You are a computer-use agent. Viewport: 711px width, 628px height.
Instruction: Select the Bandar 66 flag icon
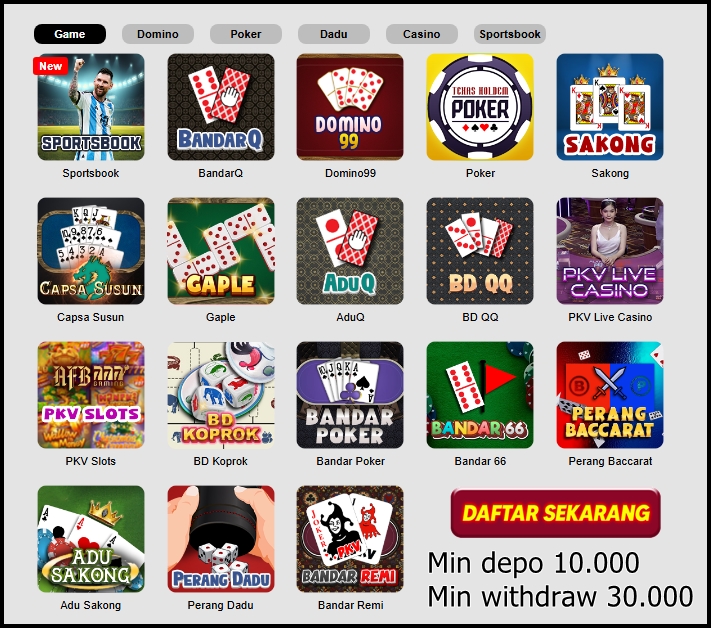[x=480, y=395]
